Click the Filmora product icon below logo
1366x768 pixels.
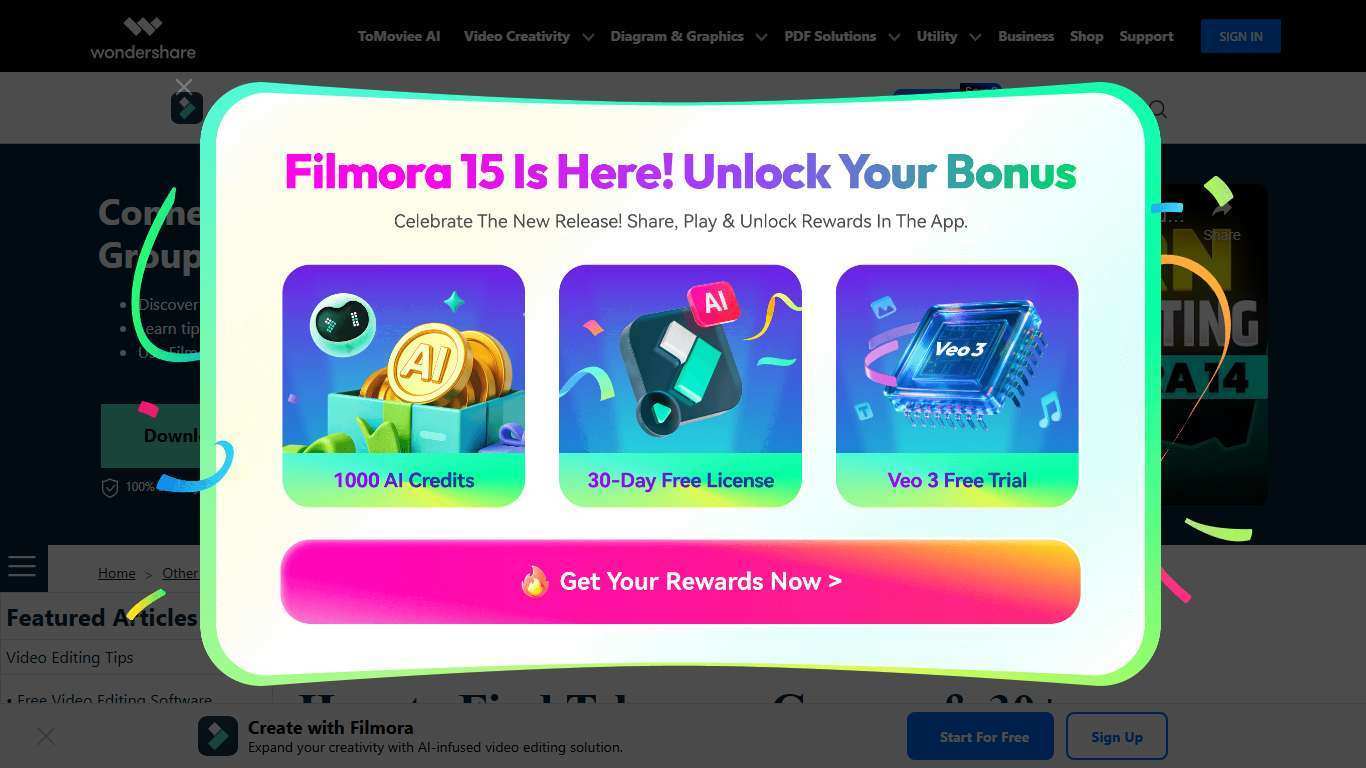tap(186, 108)
